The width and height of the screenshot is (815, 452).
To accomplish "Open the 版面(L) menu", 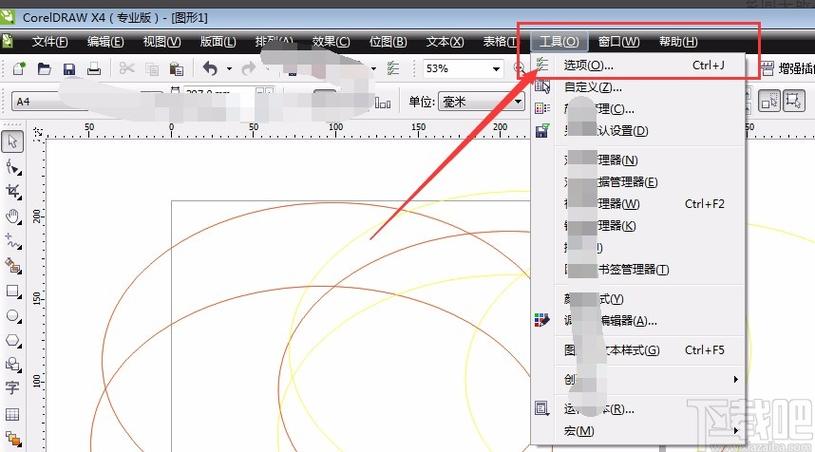I will point(217,42).
